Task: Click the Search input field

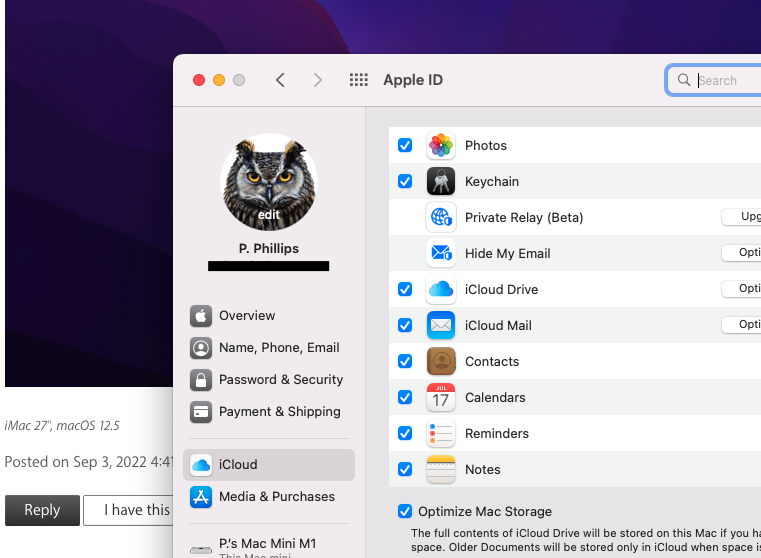Action: coord(714,80)
